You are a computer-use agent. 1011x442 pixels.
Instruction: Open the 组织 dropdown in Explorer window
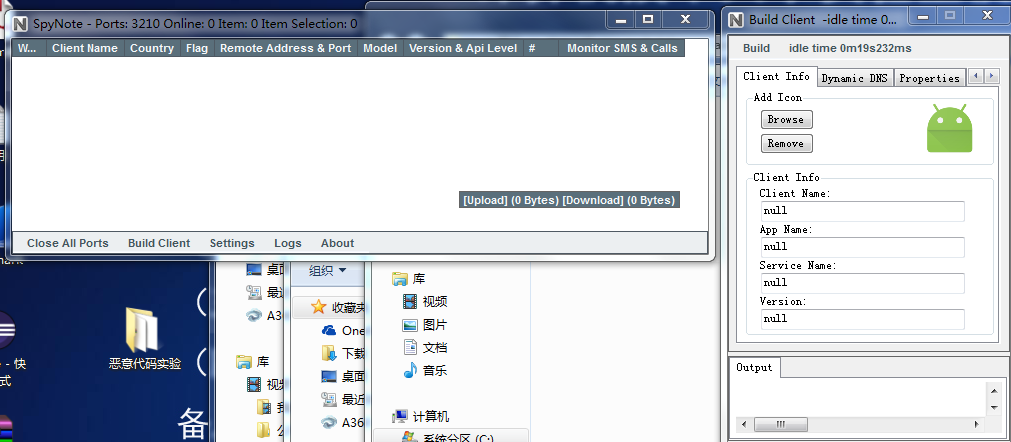328,271
